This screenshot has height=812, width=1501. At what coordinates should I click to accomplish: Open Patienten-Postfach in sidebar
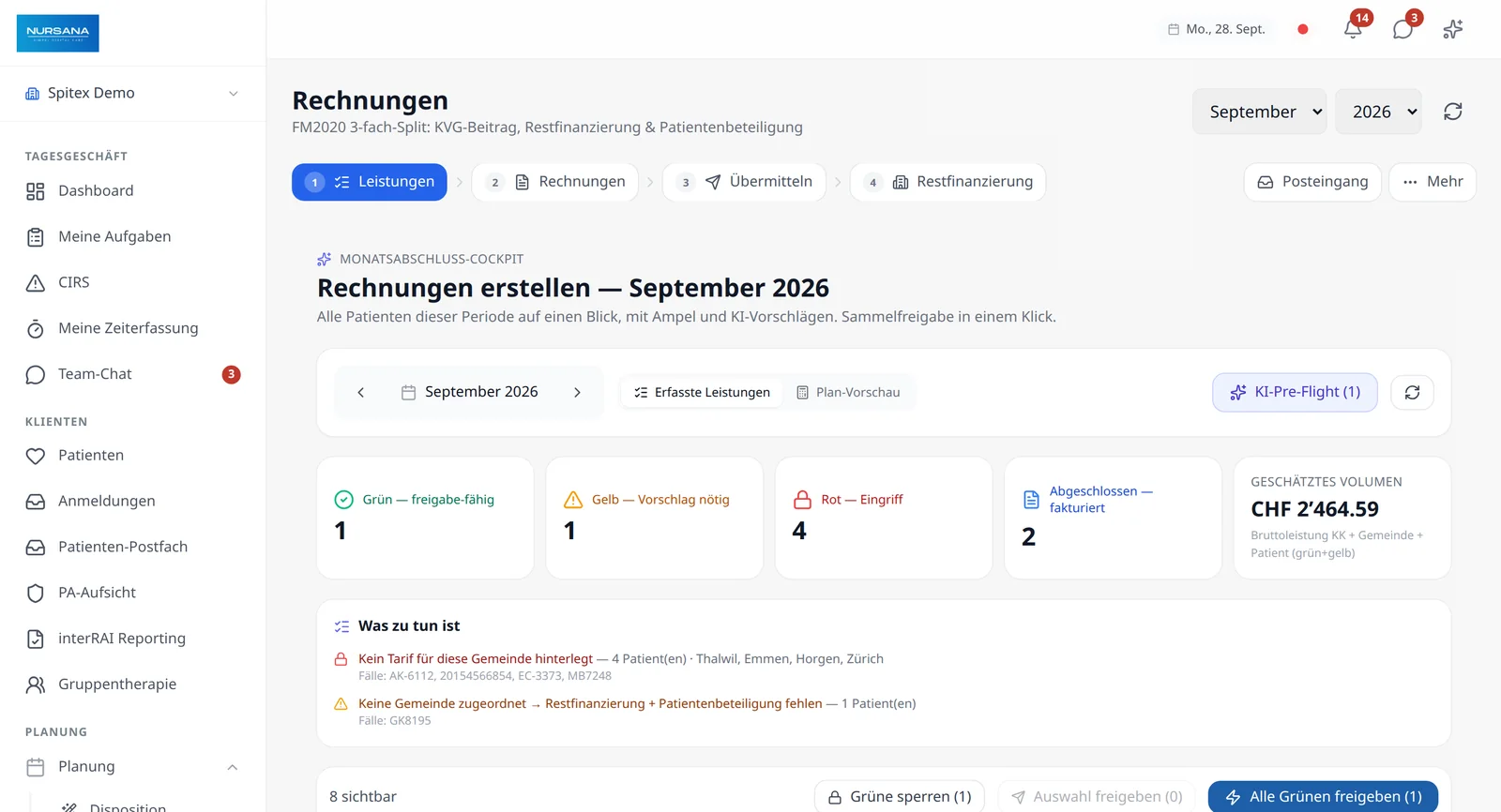pos(132,547)
